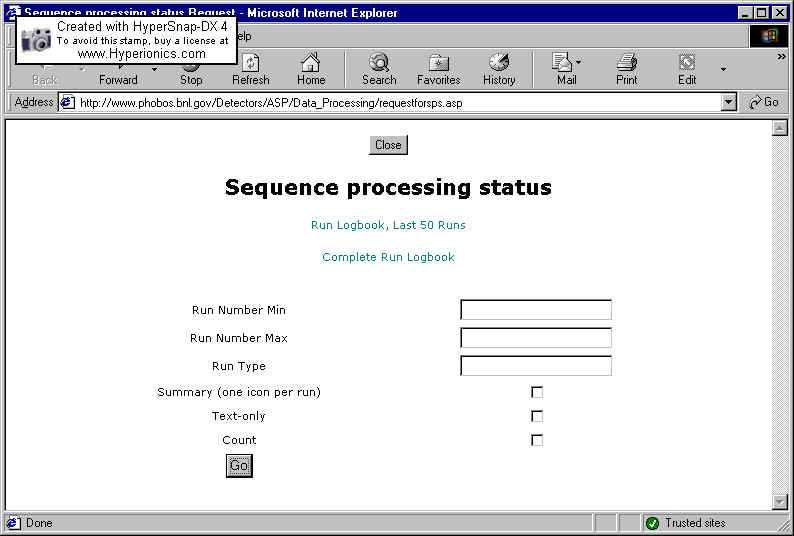
Task: Open the dropdown arrow right of Edit
Action: 723,69
